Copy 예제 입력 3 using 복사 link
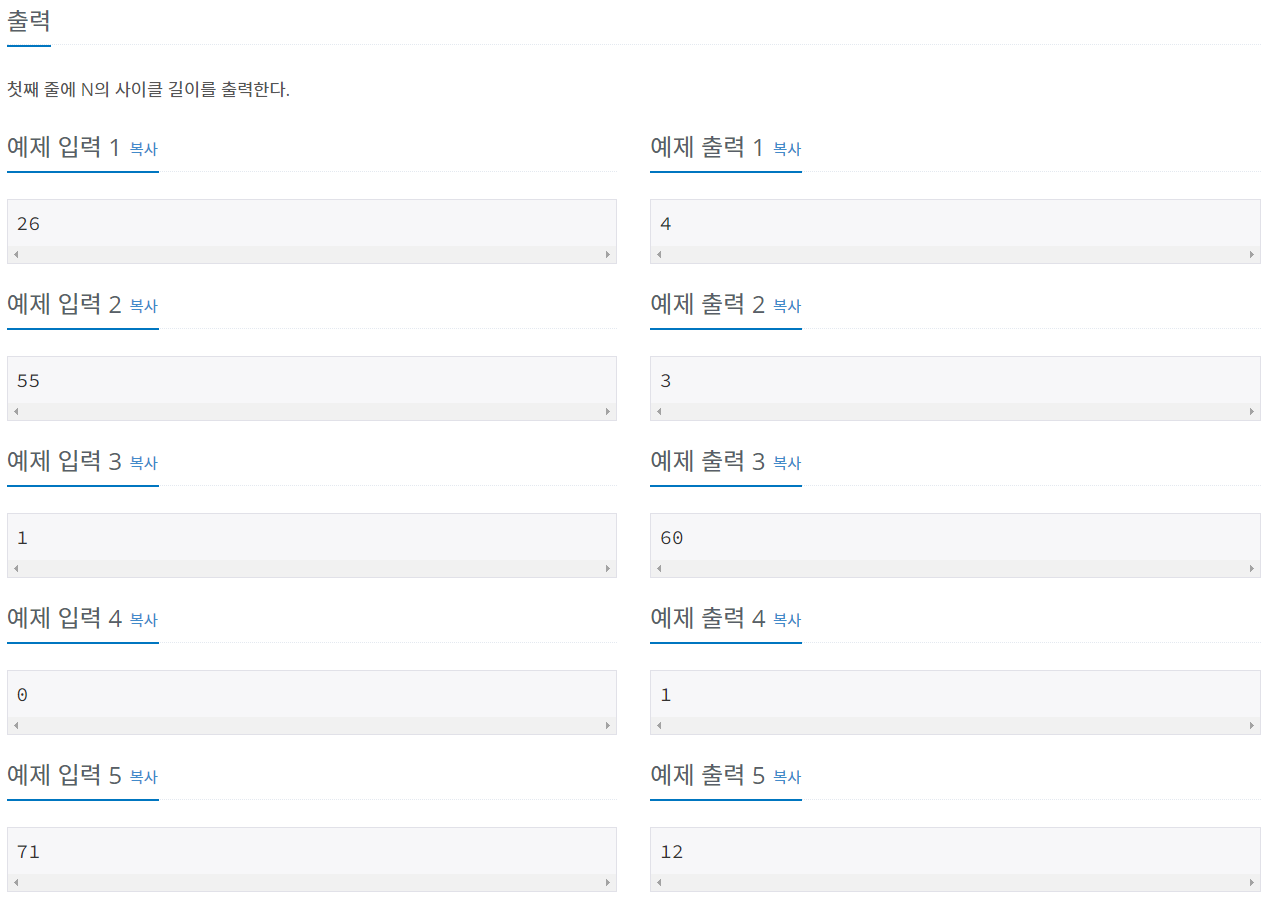Viewport: 1273px width, 897px height. tap(143, 463)
